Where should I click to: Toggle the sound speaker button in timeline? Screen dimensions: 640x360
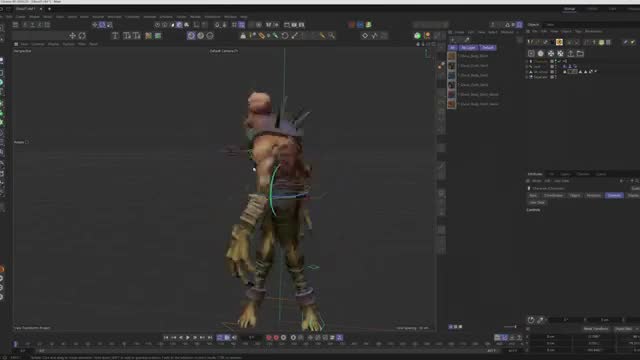[x=234, y=338]
